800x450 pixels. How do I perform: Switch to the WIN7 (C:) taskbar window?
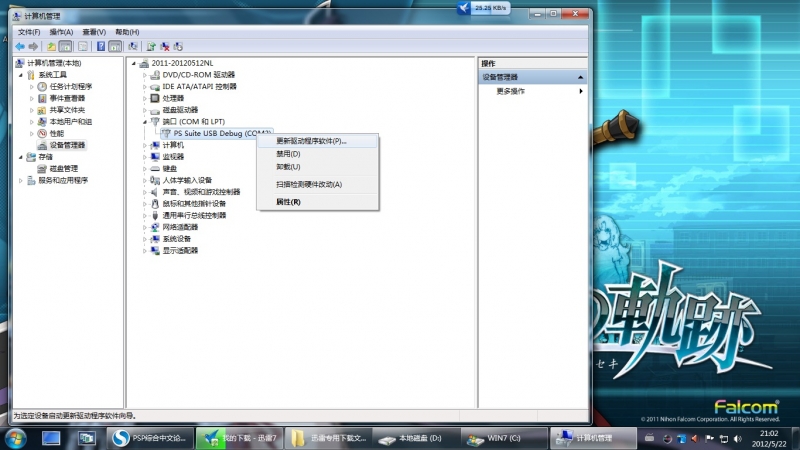coord(505,438)
